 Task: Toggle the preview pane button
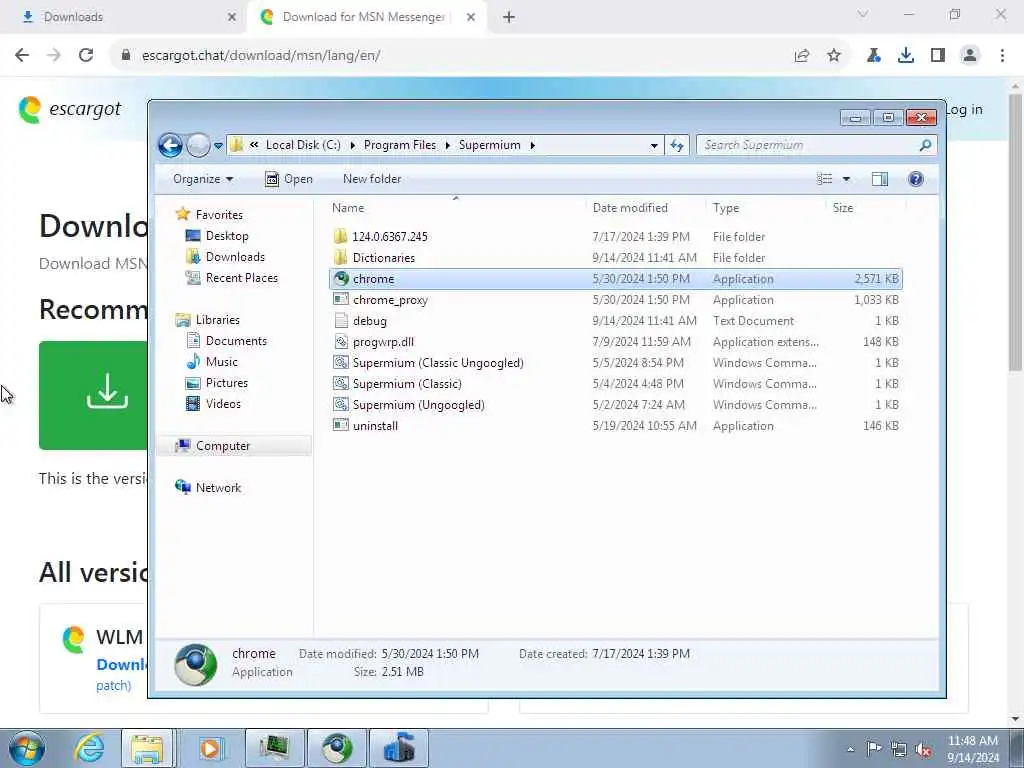coord(880,179)
